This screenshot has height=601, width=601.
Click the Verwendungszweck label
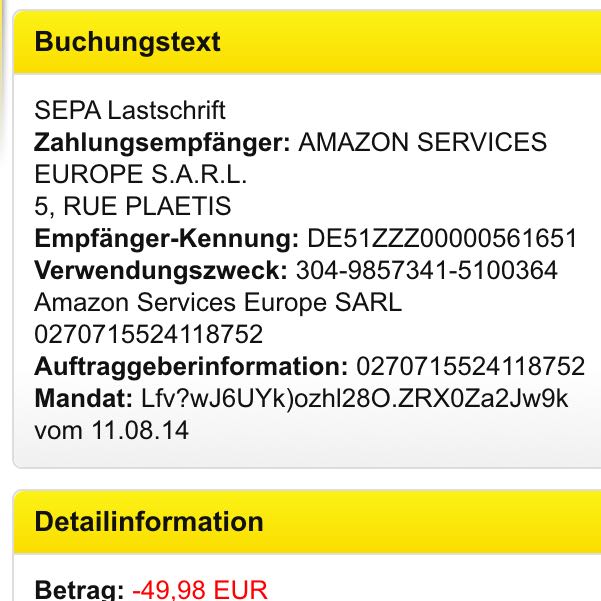click(x=162, y=271)
